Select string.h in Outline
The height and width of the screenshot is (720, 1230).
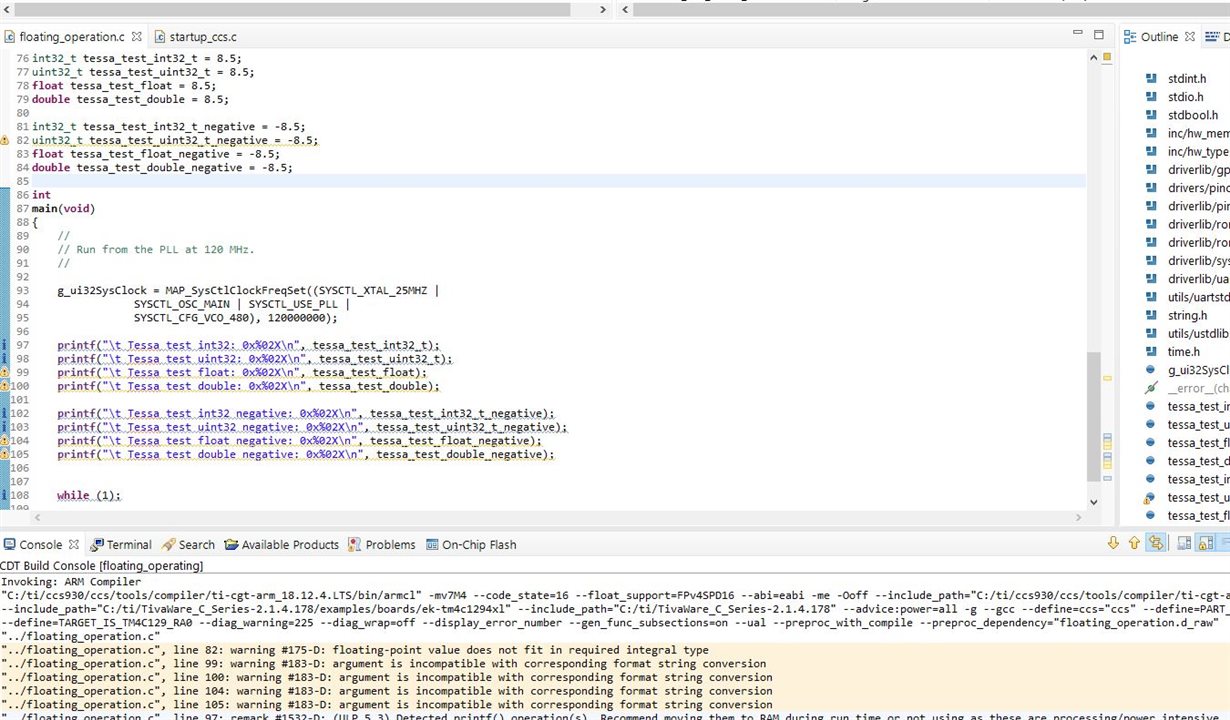[1187, 316]
